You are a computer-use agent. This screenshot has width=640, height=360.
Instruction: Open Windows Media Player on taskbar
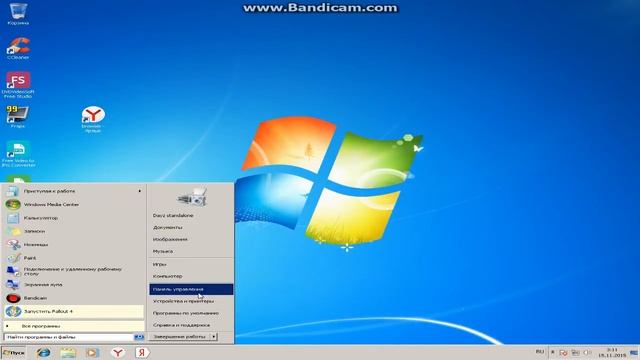[92, 353]
